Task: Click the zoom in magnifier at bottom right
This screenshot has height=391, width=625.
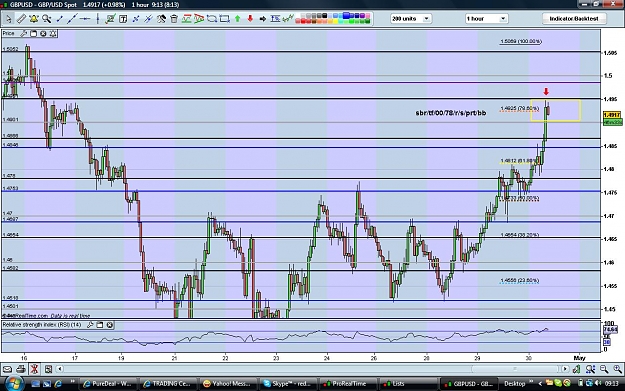Action: 617,369
